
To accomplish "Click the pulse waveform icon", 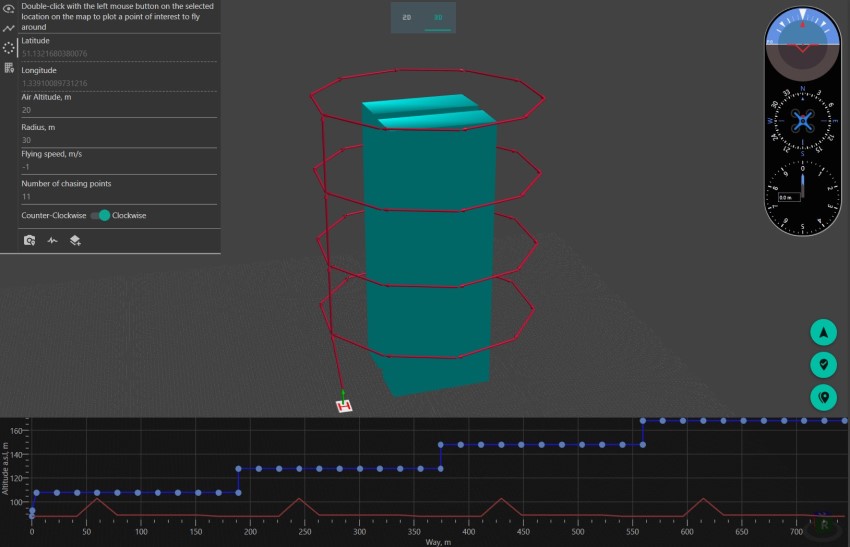I will point(52,240).
